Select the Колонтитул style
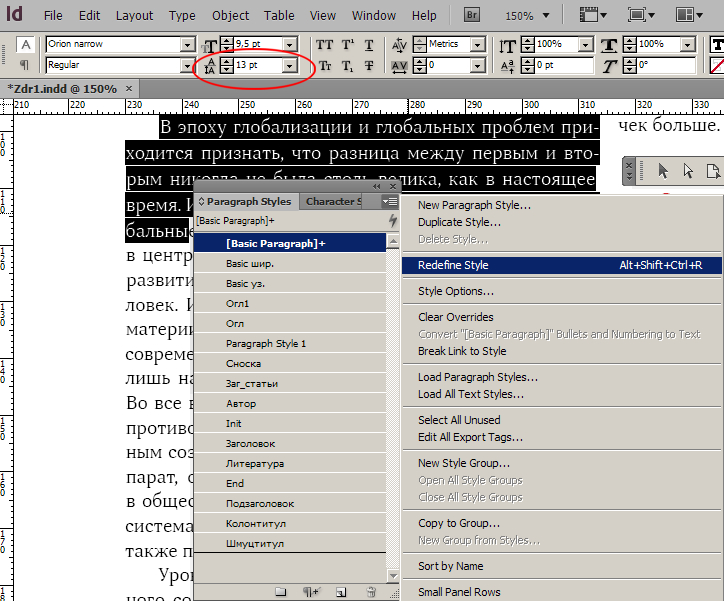This screenshot has width=724, height=601. coord(290,523)
